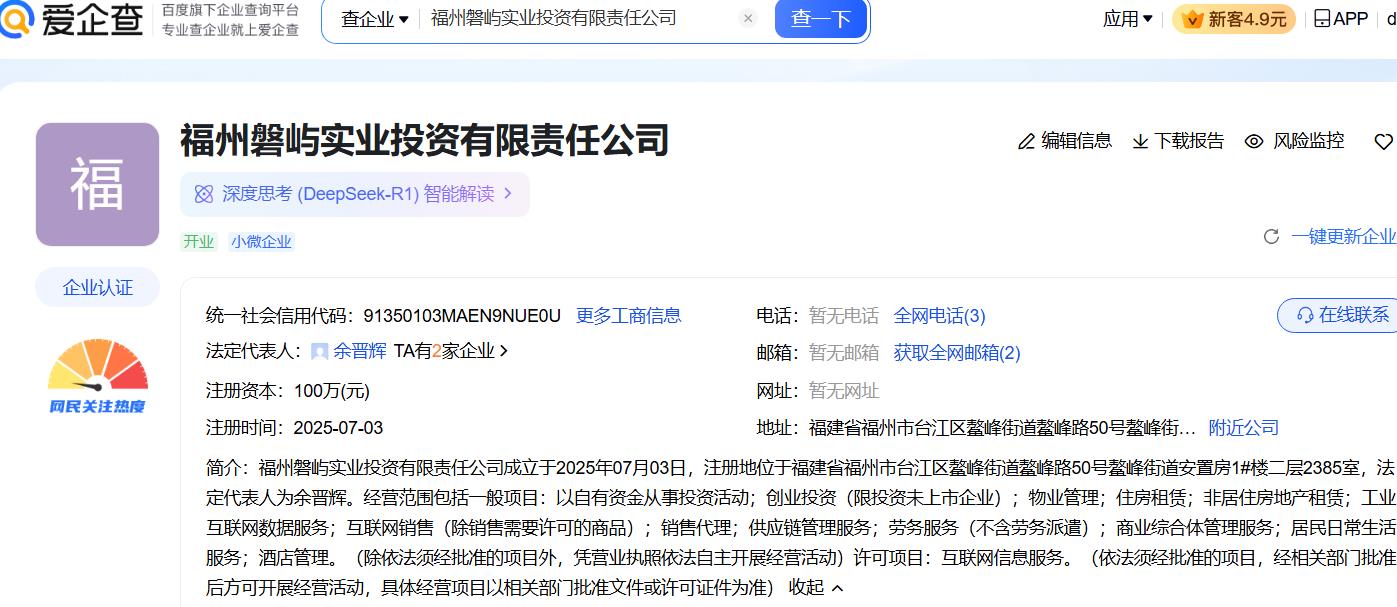Open the 查企业 search type dropdown
The width and height of the screenshot is (1397, 607).
click(x=375, y=19)
